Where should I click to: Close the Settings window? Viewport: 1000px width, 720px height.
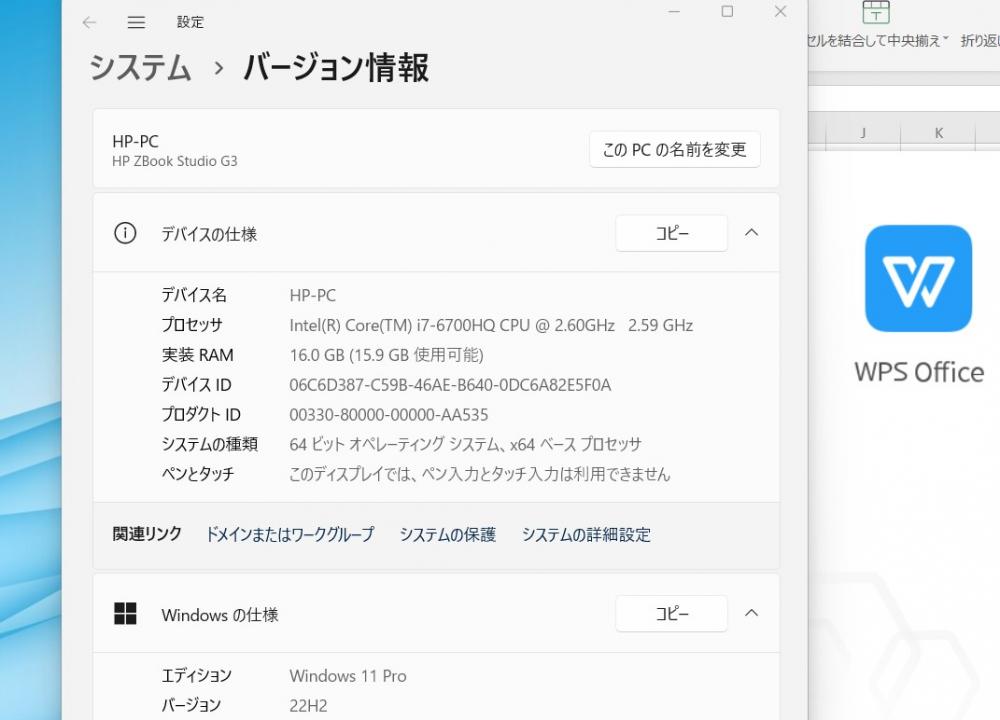pos(780,11)
